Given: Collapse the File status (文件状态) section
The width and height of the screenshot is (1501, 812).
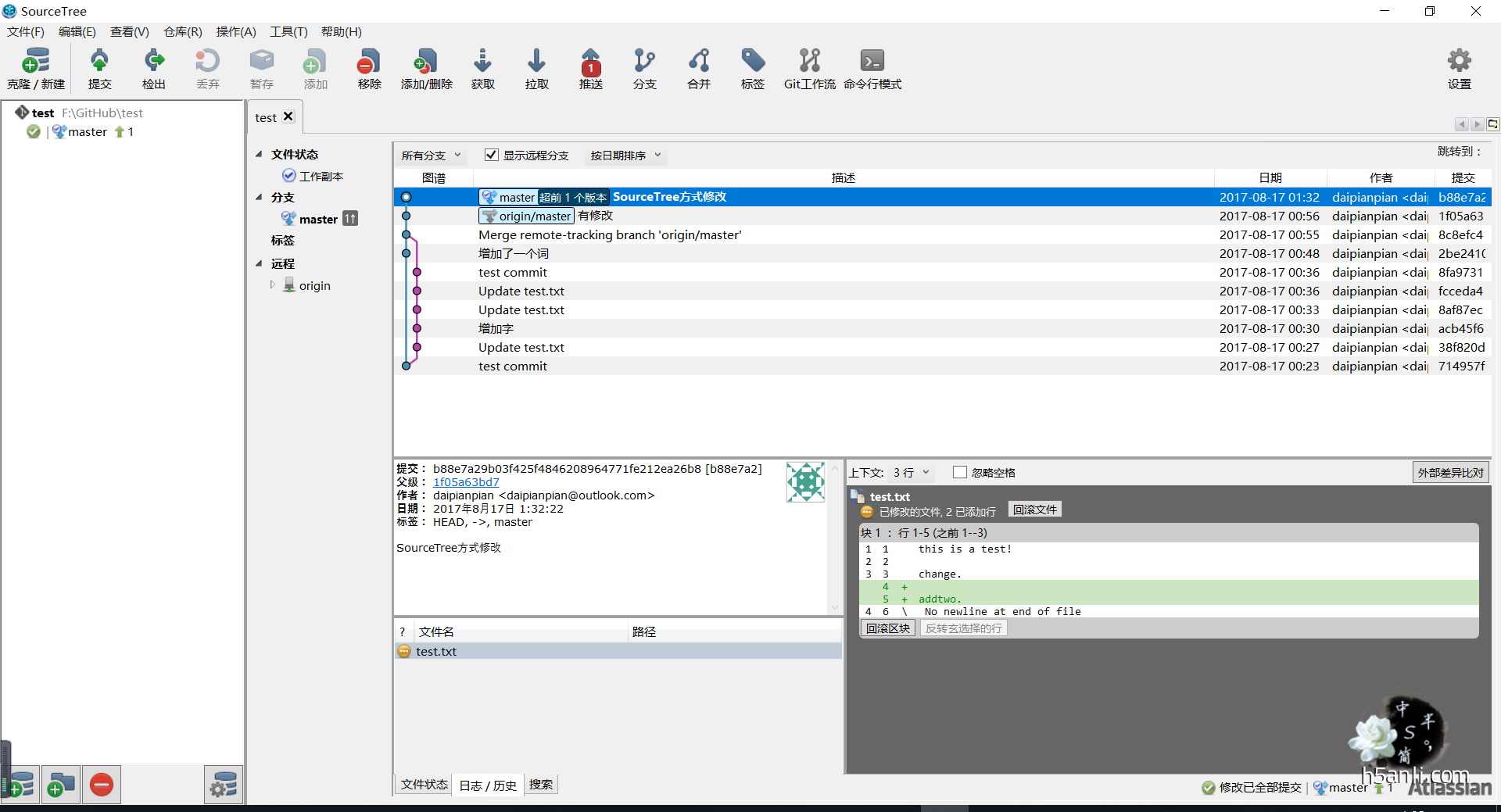Looking at the screenshot, I should [x=259, y=154].
